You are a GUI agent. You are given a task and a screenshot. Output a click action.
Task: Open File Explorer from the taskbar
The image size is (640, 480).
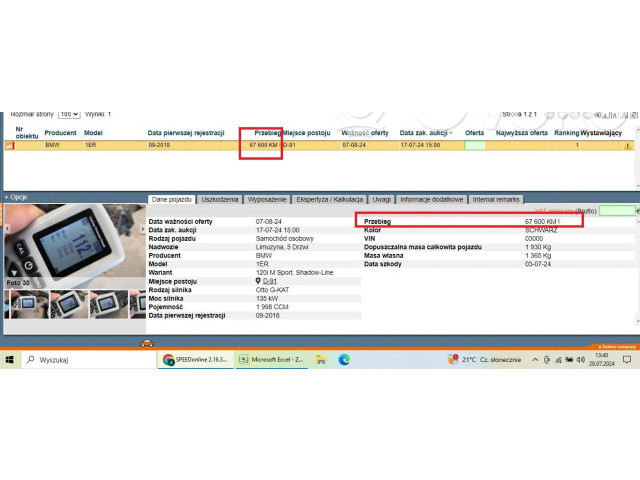click(x=321, y=359)
